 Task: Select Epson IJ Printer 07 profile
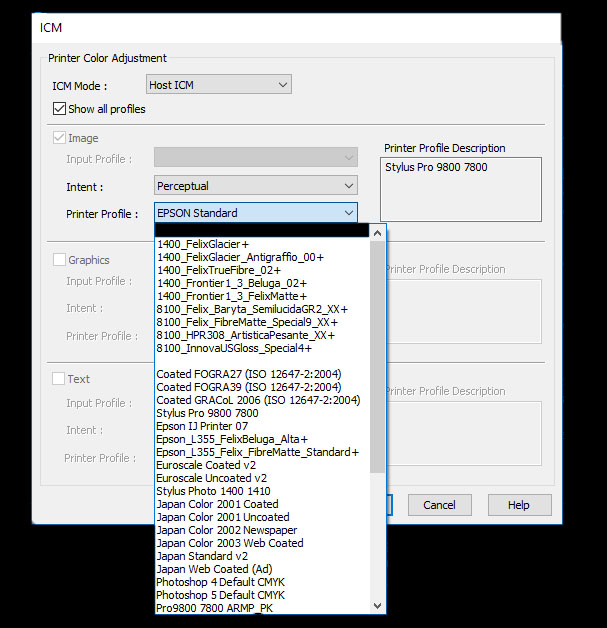click(262, 426)
